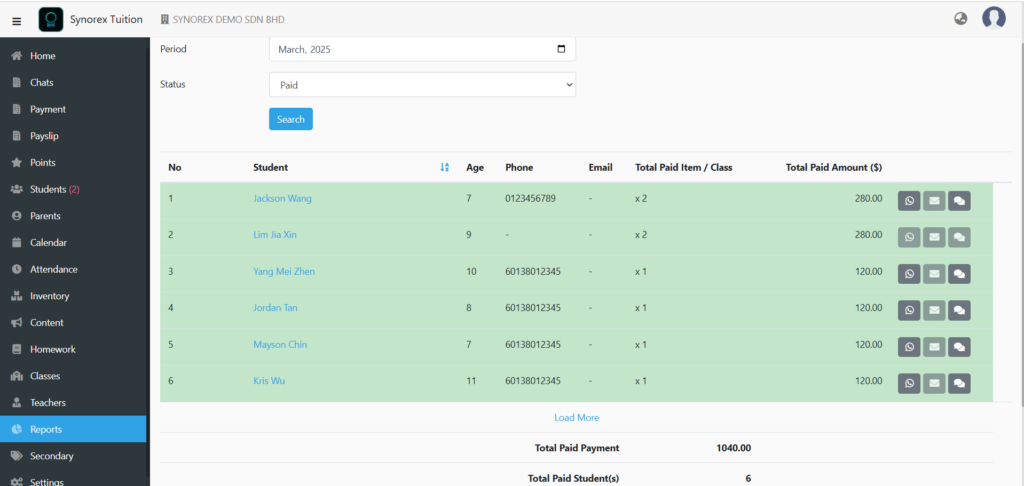The image size is (1024, 486).
Task: Click SYNOREX DEMO SDN BHD company name
Action: (x=229, y=20)
